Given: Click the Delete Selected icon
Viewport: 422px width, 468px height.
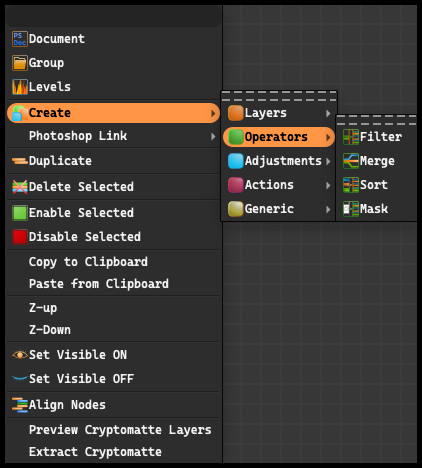Looking at the screenshot, I should [20, 187].
